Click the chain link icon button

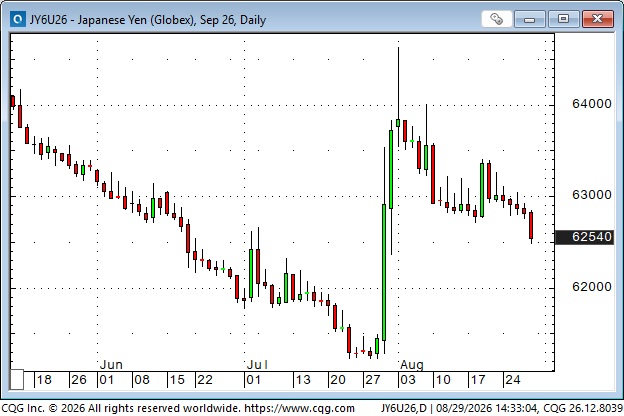496,19
